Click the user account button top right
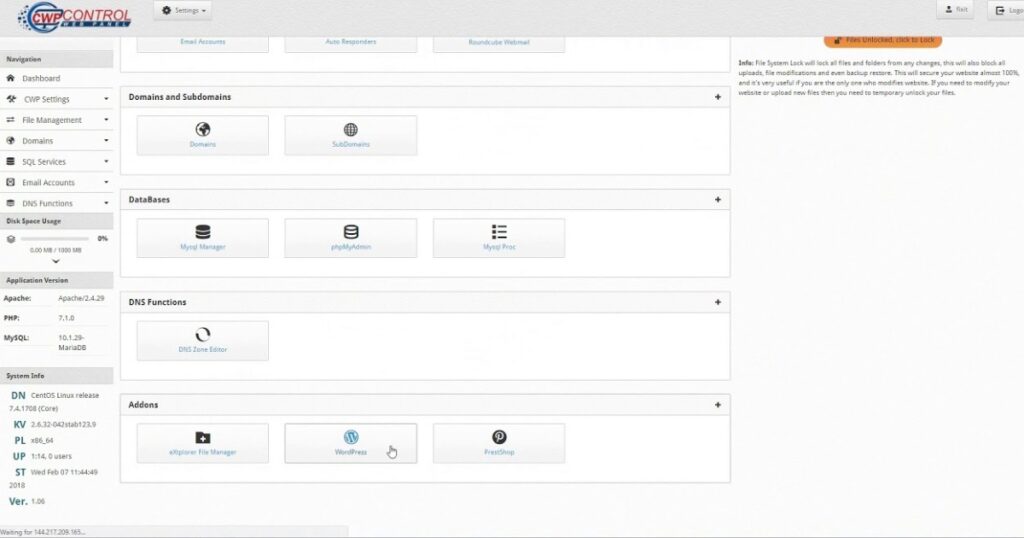 [x=955, y=10]
